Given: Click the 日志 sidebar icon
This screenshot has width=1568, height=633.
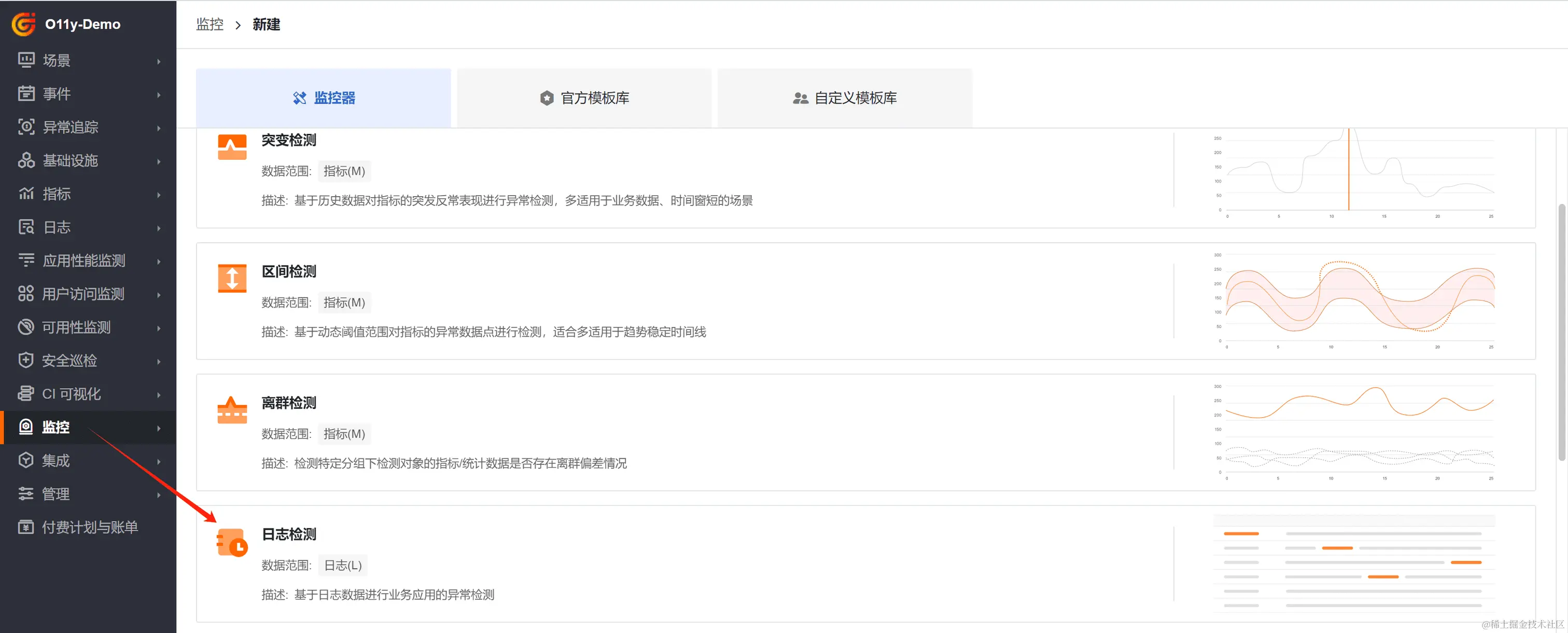Looking at the screenshot, I should [26, 227].
